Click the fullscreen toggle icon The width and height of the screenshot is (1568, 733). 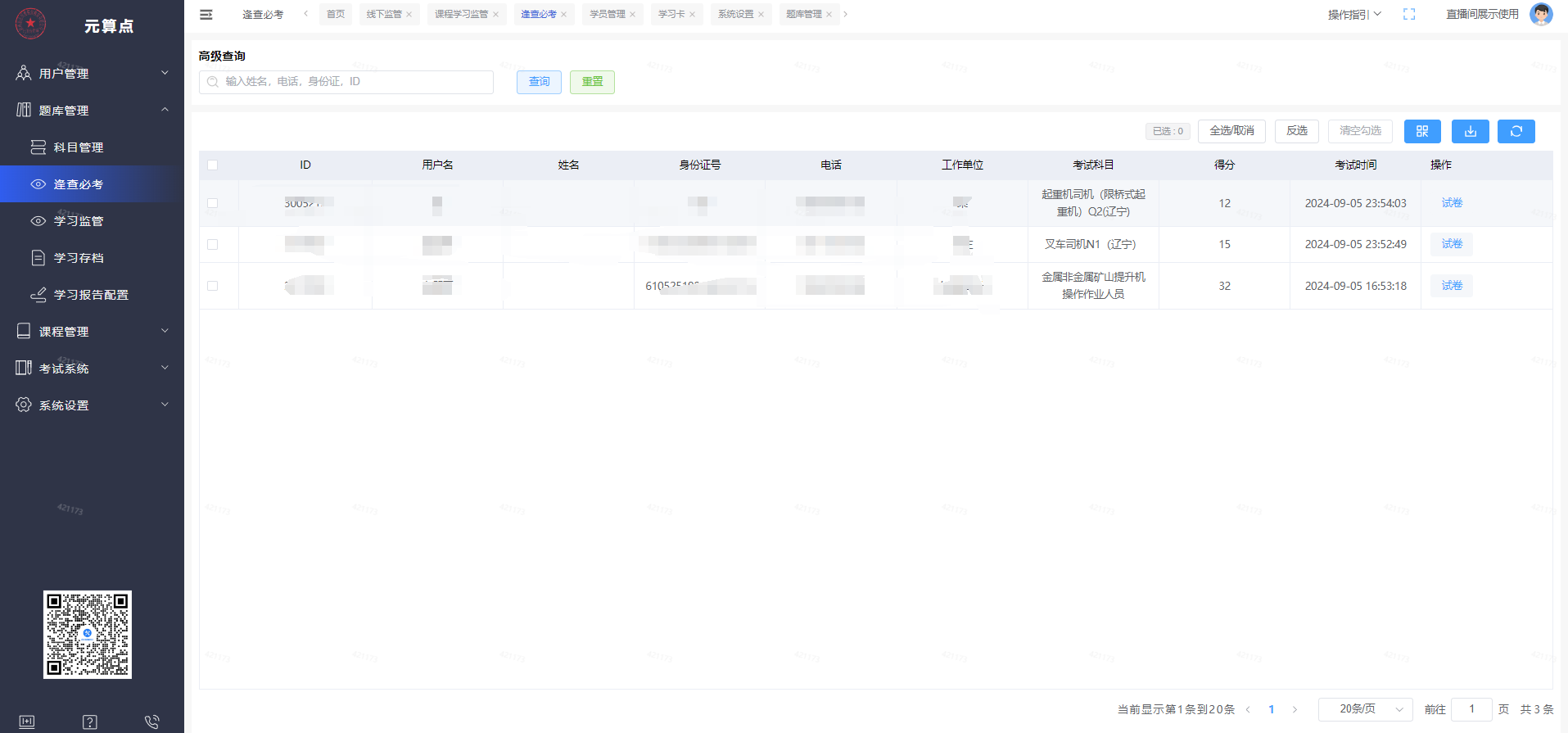tap(1409, 14)
